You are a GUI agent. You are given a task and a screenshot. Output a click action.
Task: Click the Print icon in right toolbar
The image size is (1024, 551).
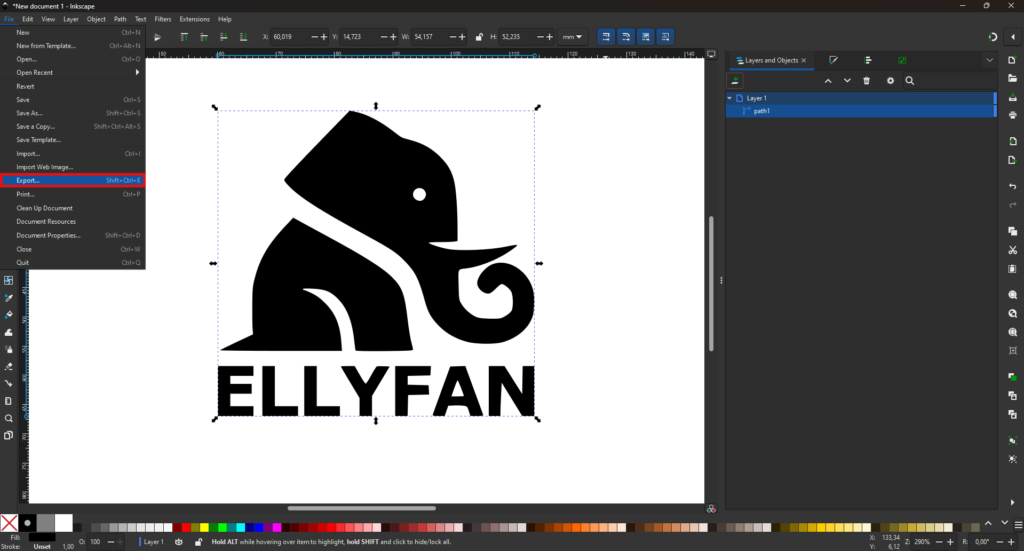pos(1012,116)
